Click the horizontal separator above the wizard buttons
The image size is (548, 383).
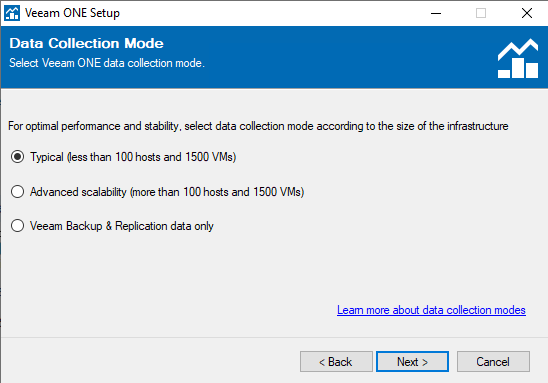(x=274, y=338)
